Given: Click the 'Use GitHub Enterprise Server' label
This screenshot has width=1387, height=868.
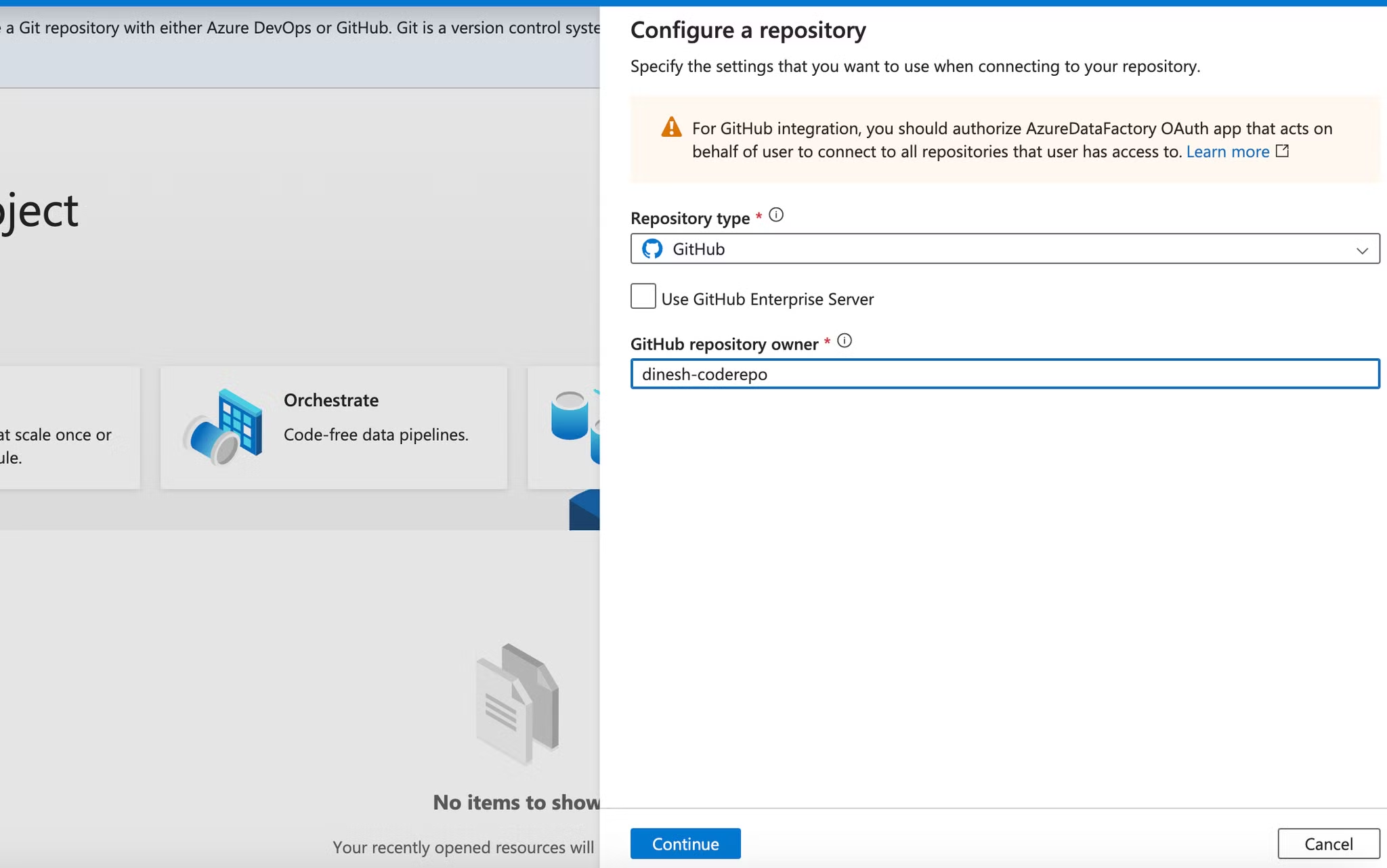Looking at the screenshot, I should pyautogui.click(x=767, y=299).
